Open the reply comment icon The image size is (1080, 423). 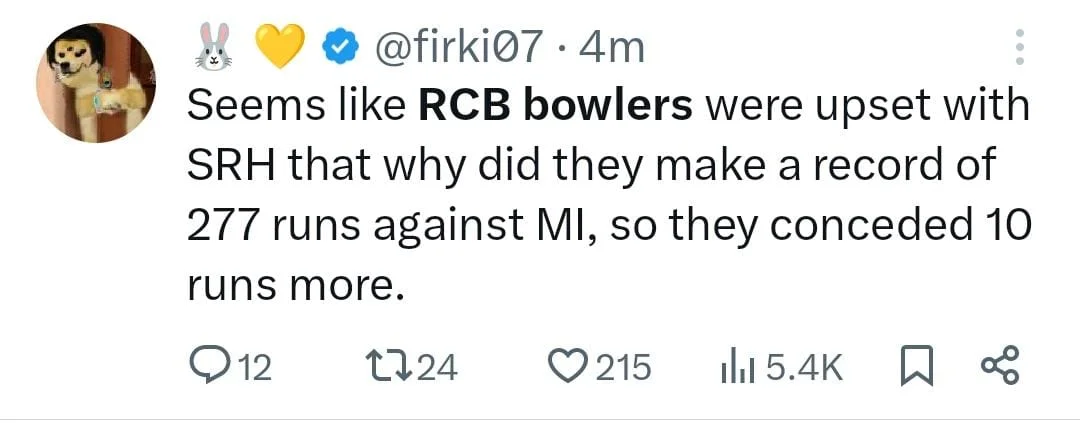210,366
